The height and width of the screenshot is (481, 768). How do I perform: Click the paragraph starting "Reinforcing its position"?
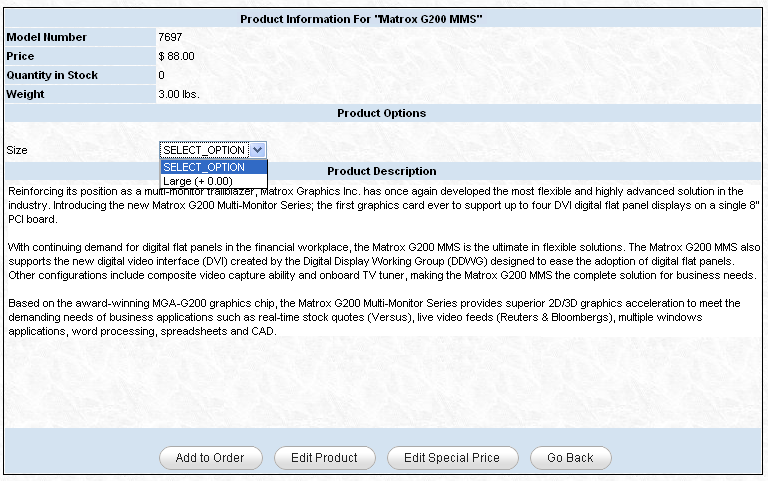click(x=384, y=205)
